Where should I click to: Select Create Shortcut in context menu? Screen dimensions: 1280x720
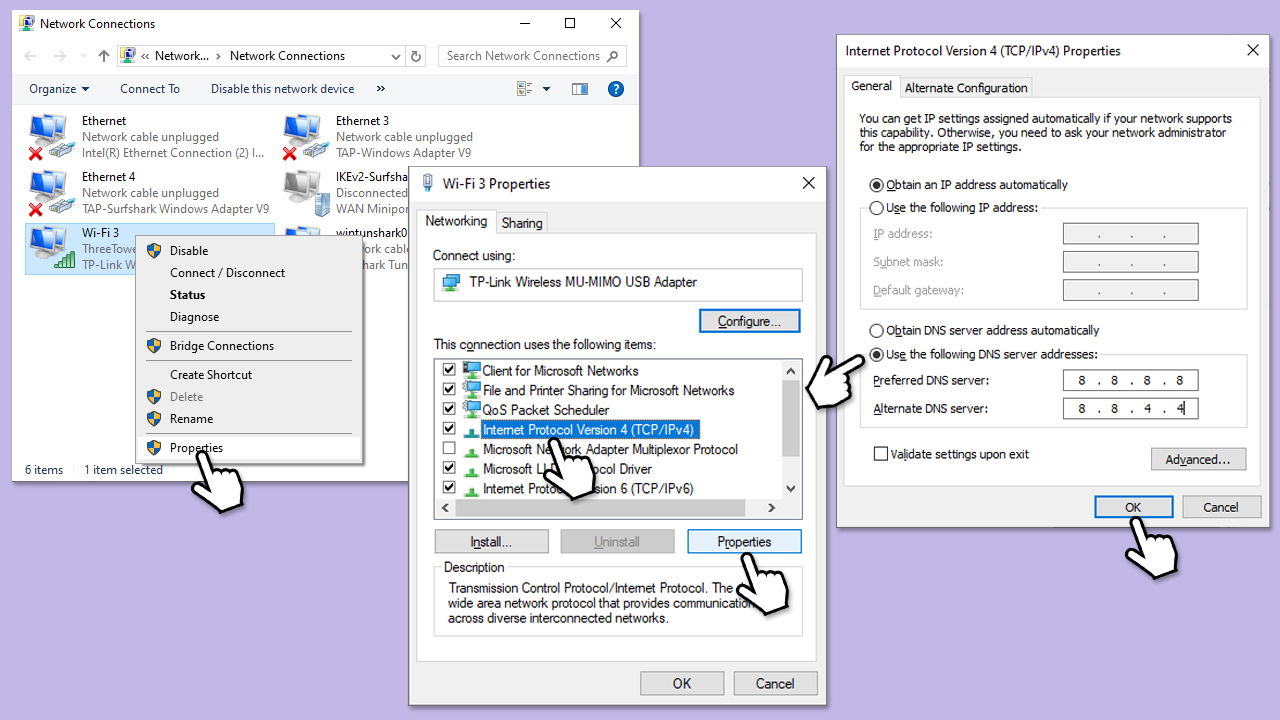[x=211, y=375]
